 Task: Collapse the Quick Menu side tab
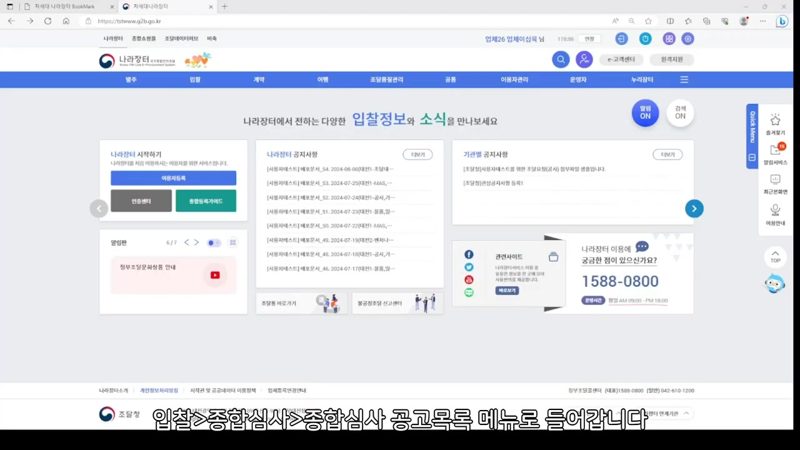pos(752,158)
